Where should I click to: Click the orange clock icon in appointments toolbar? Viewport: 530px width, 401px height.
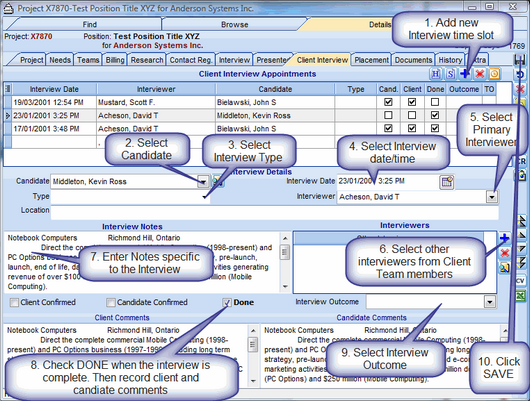494,73
